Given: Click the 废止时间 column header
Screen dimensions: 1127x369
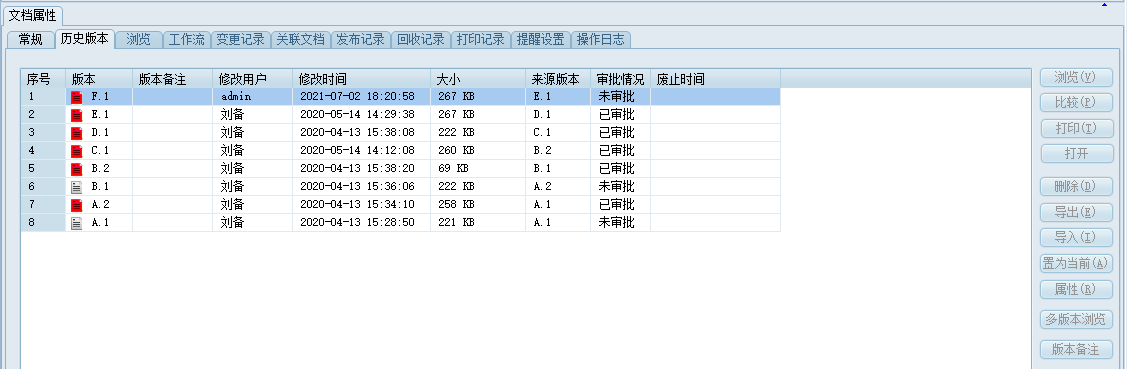Looking at the screenshot, I should tap(715, 78).
